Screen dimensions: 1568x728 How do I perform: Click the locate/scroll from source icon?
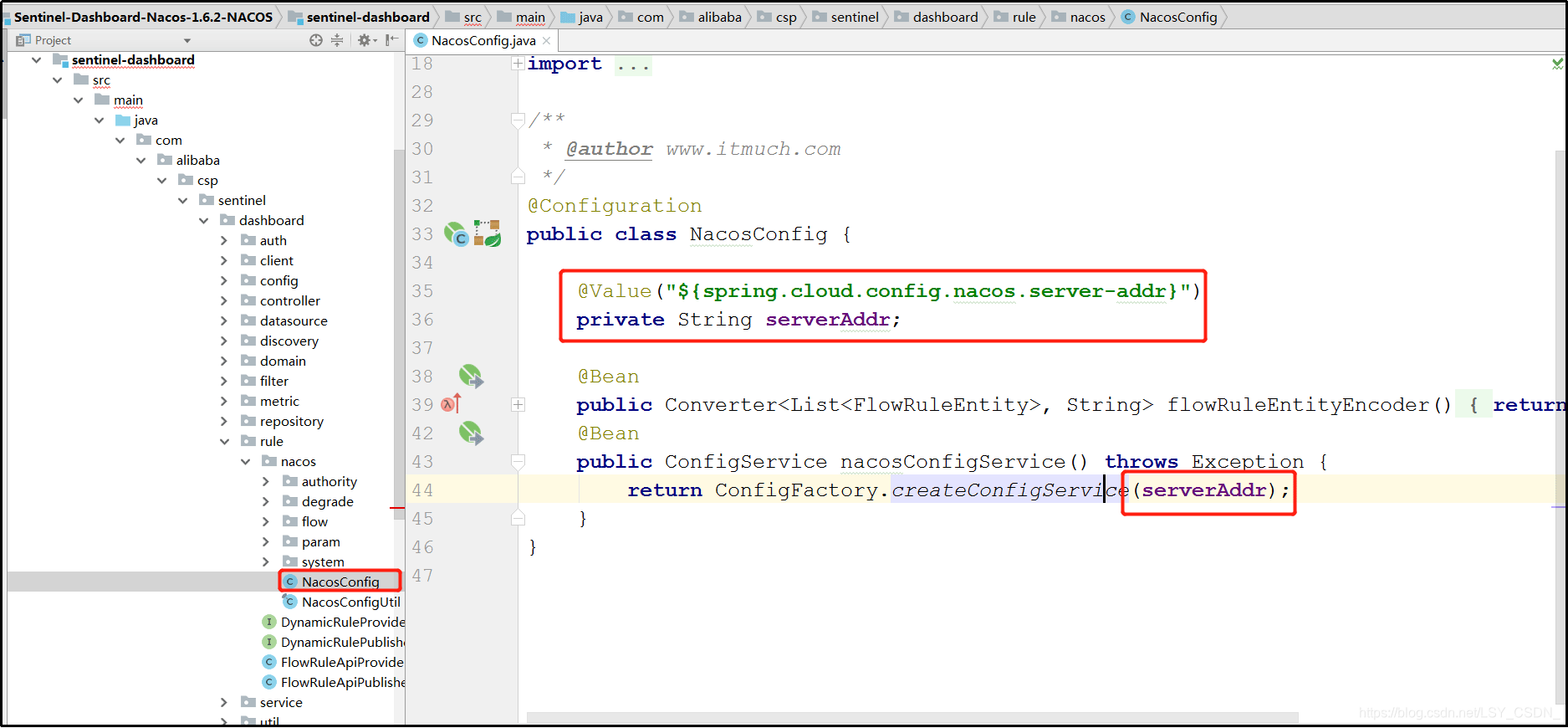pos(315,40)
